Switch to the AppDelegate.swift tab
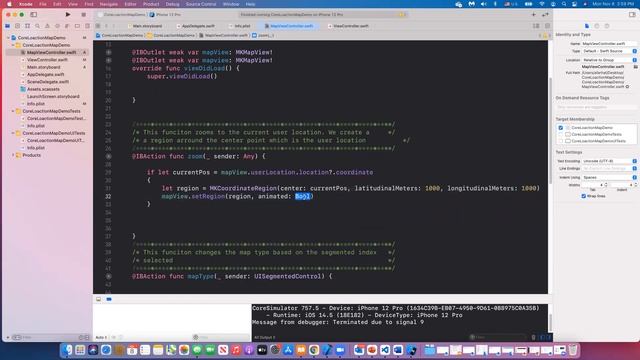This screenshot has height=360, width=640. coord(196,26)
